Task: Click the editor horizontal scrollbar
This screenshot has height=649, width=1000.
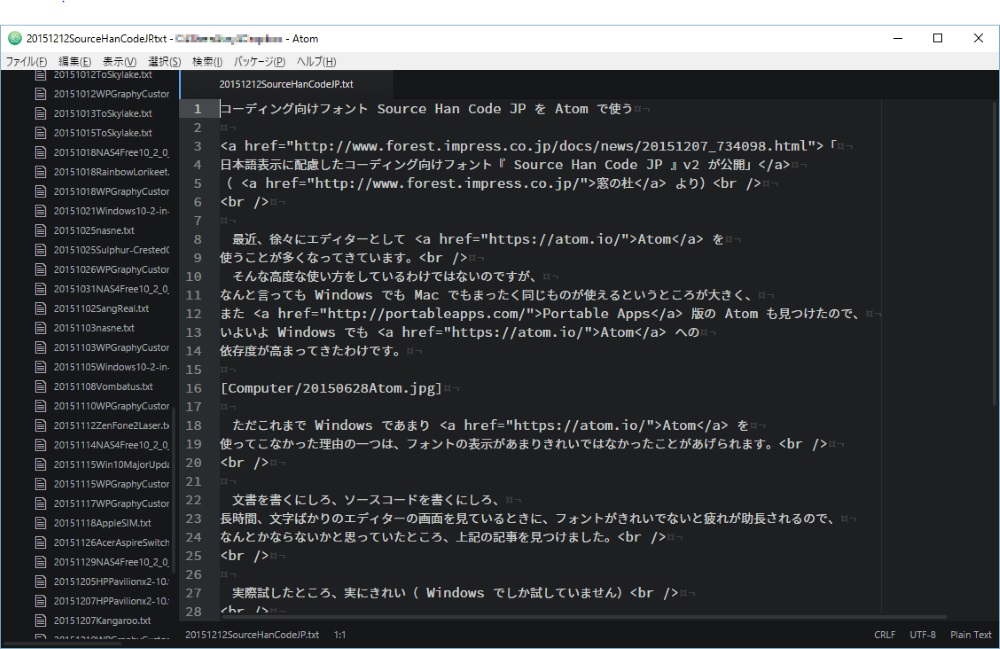Action: point(584,616)
